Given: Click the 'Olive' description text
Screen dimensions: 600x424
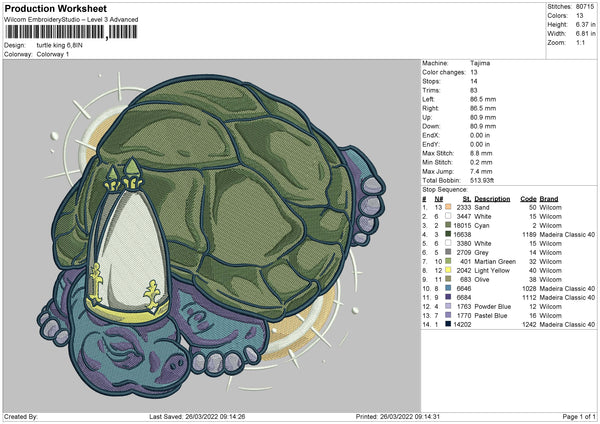Looking at the screenshot, I should (x=482, y=280).
